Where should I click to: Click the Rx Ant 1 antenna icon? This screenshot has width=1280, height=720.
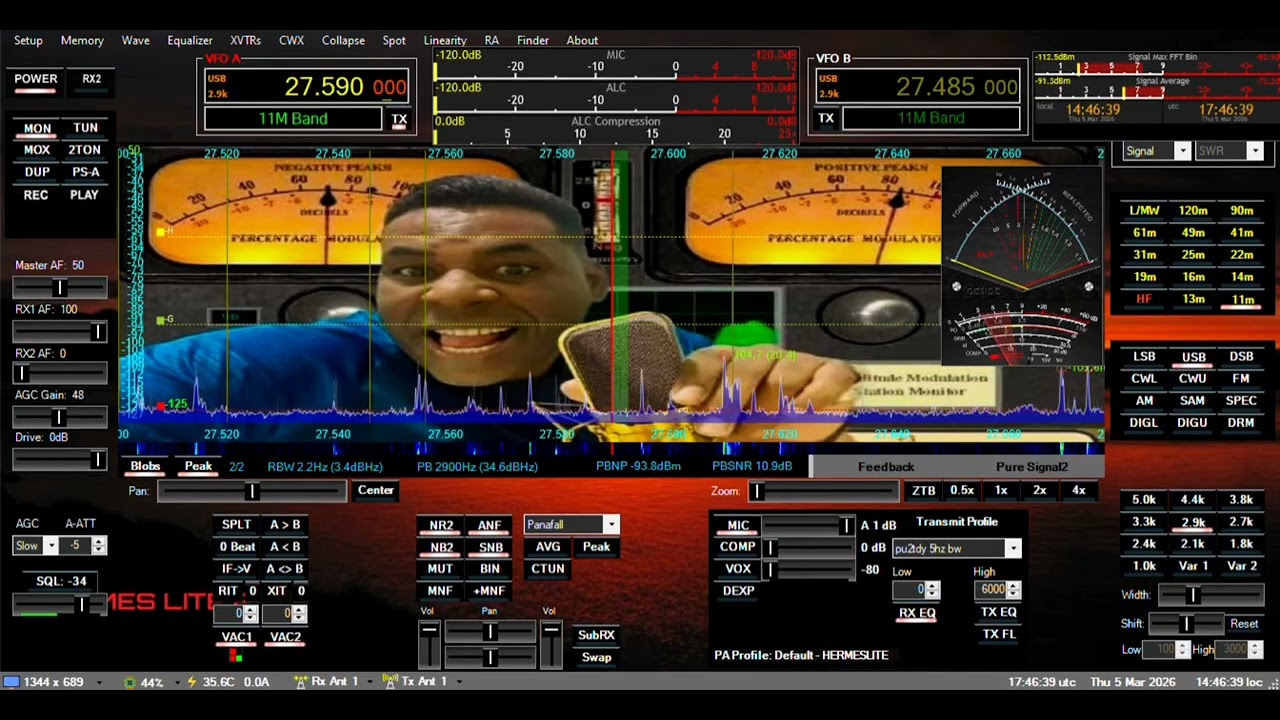(x=300, y=682)
